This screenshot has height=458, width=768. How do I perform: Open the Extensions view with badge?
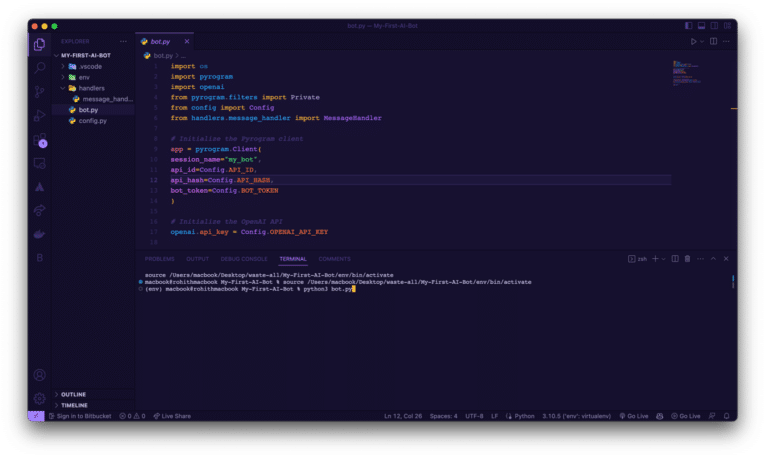(x=39, y=139)
